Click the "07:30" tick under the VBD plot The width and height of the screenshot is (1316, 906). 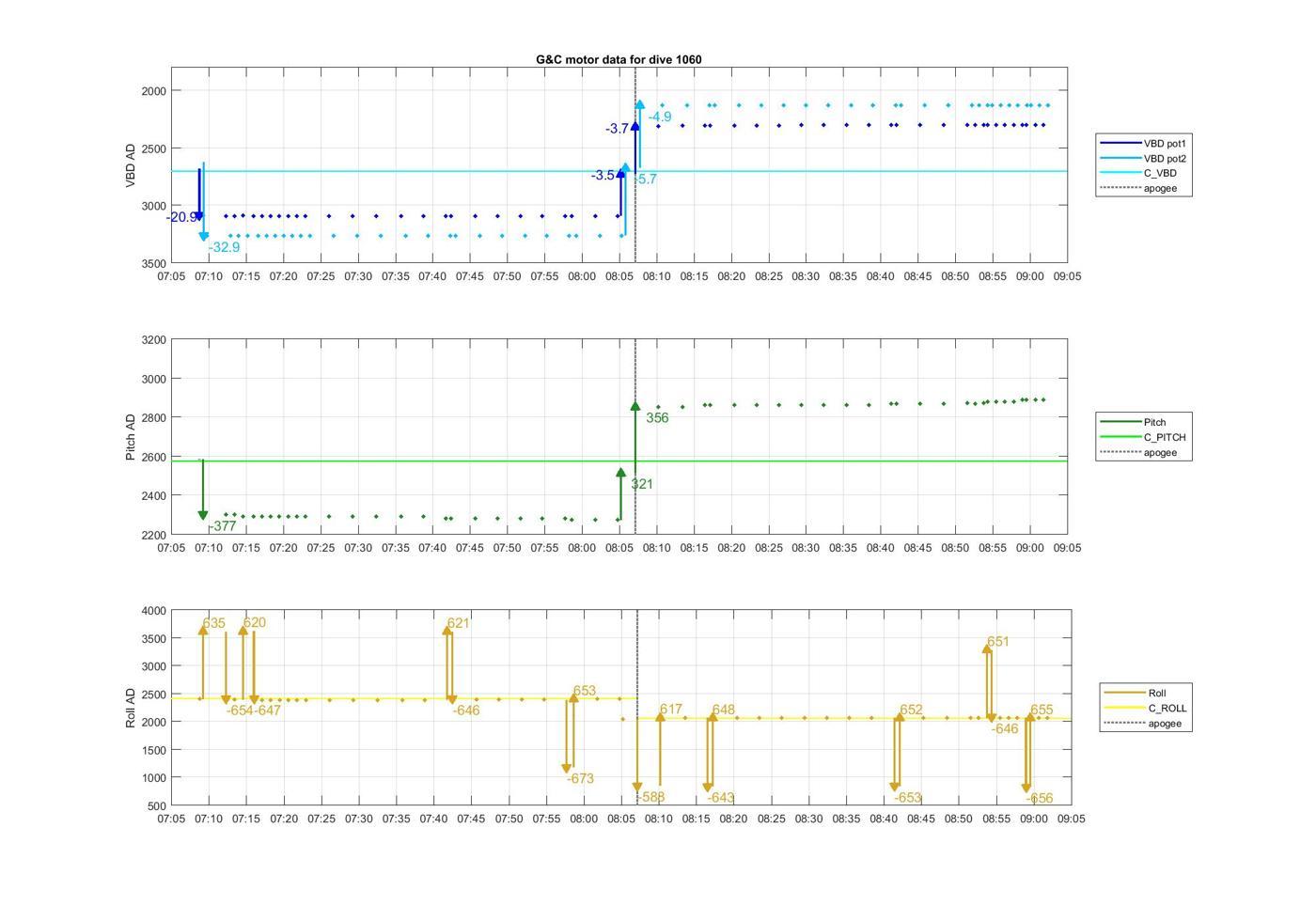(358, 276)
